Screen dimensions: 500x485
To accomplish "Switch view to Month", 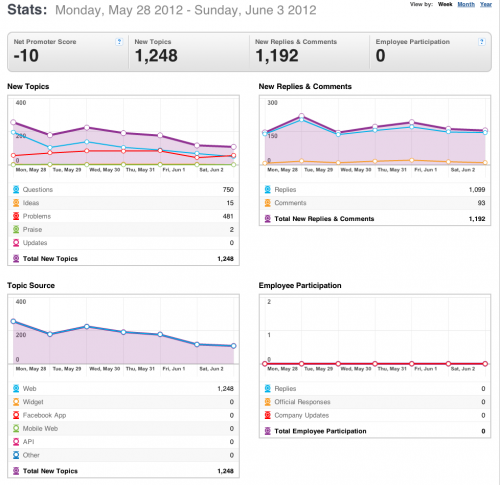I will coord(466,4).
